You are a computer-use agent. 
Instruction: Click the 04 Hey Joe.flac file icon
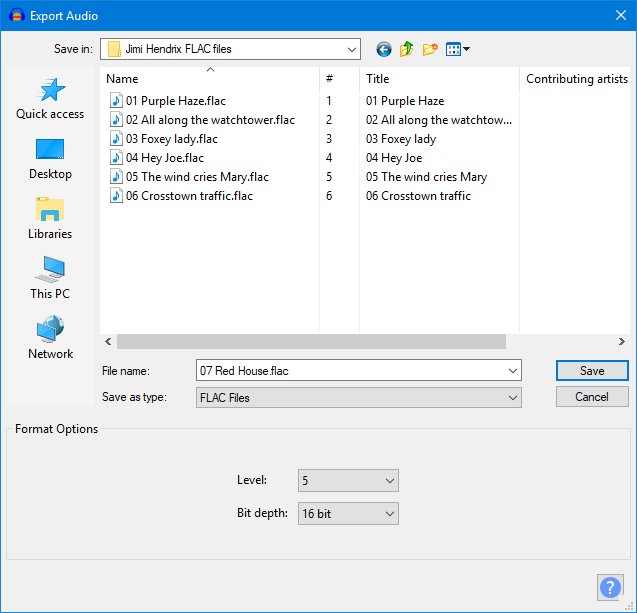coord(116,158)
